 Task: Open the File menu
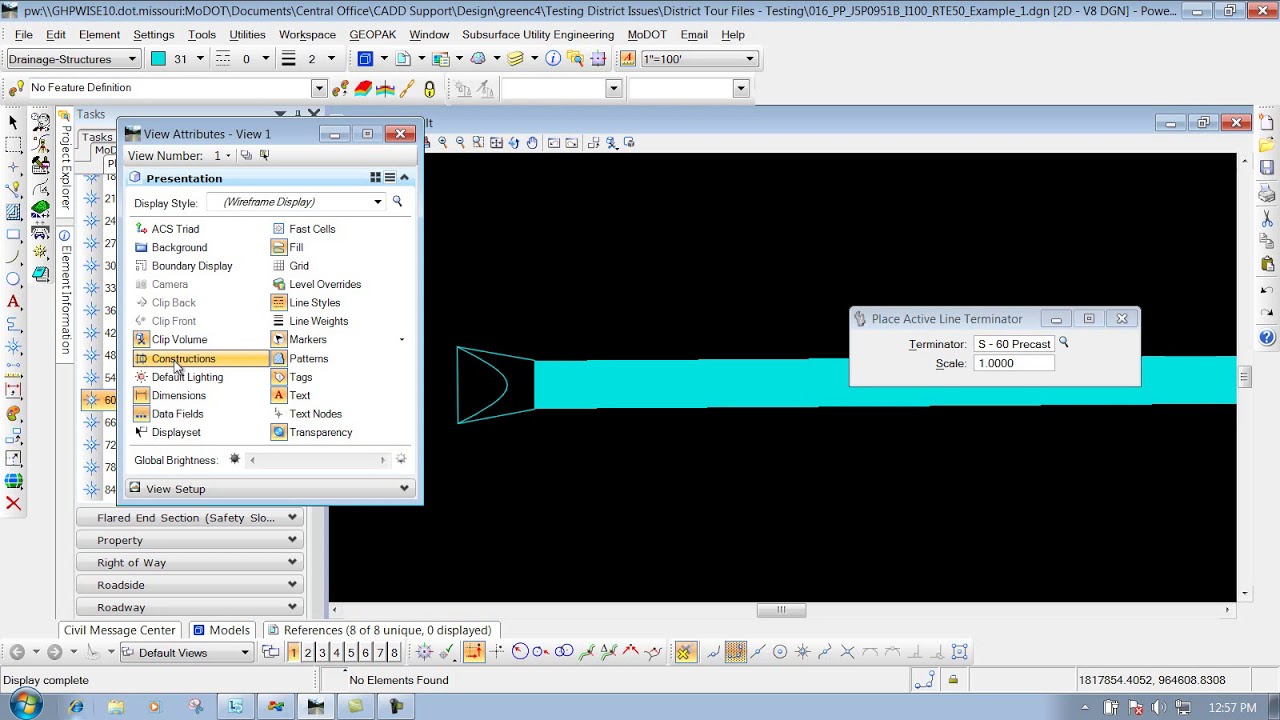point(24,34)
